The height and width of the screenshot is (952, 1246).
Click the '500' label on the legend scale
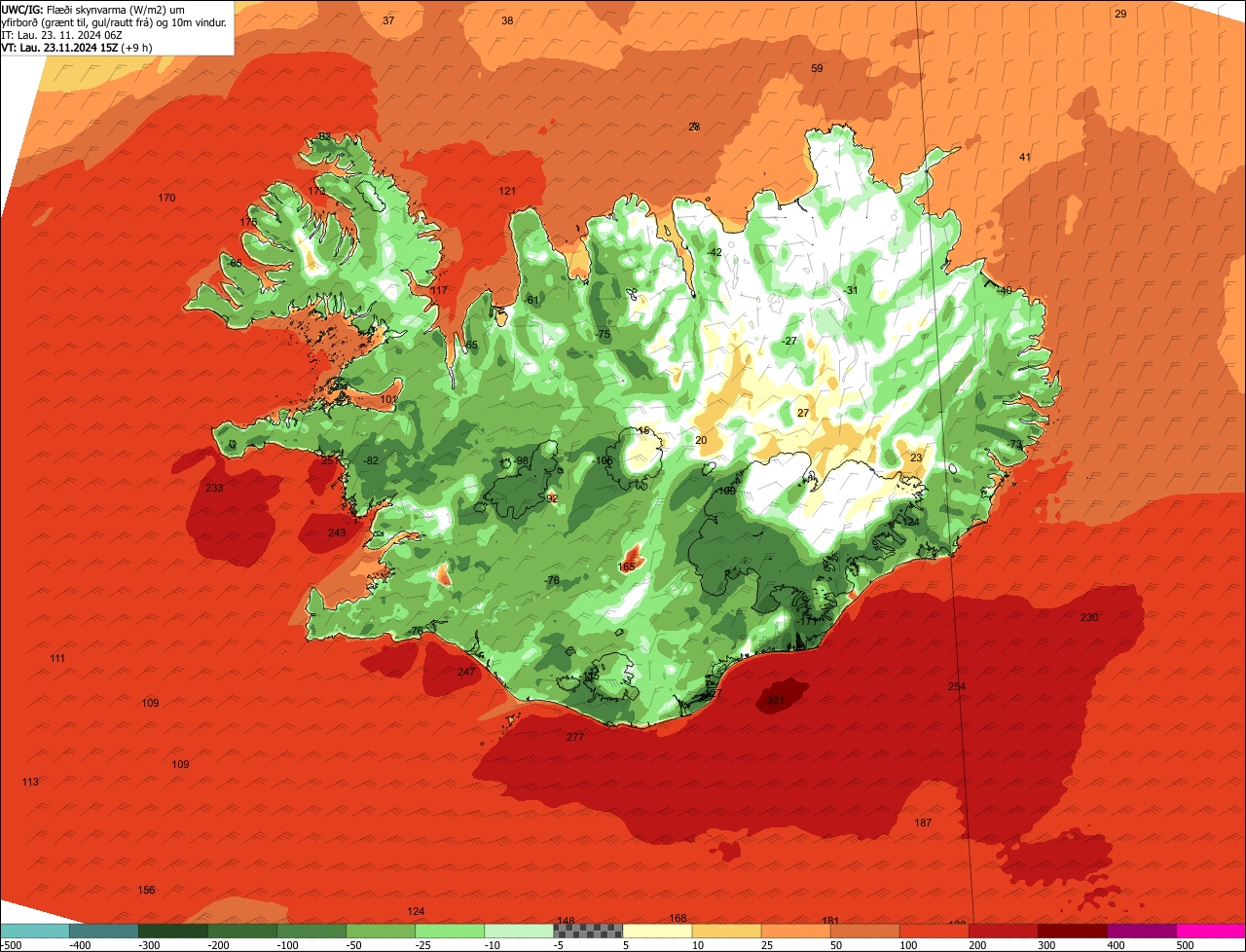click(x=1184, y=945)
